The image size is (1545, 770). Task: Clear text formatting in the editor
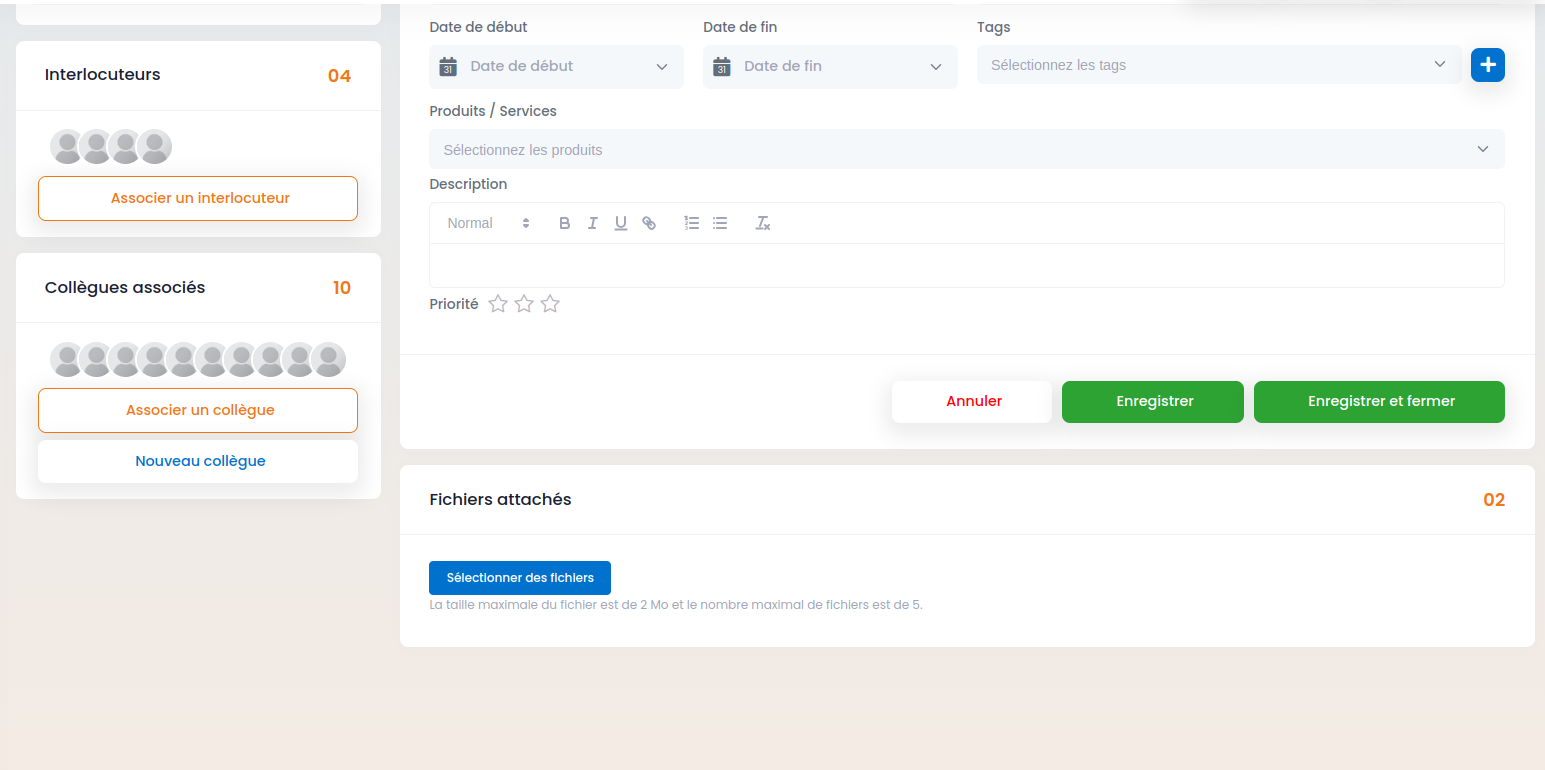pyautogui.click(x=762, y=223)
